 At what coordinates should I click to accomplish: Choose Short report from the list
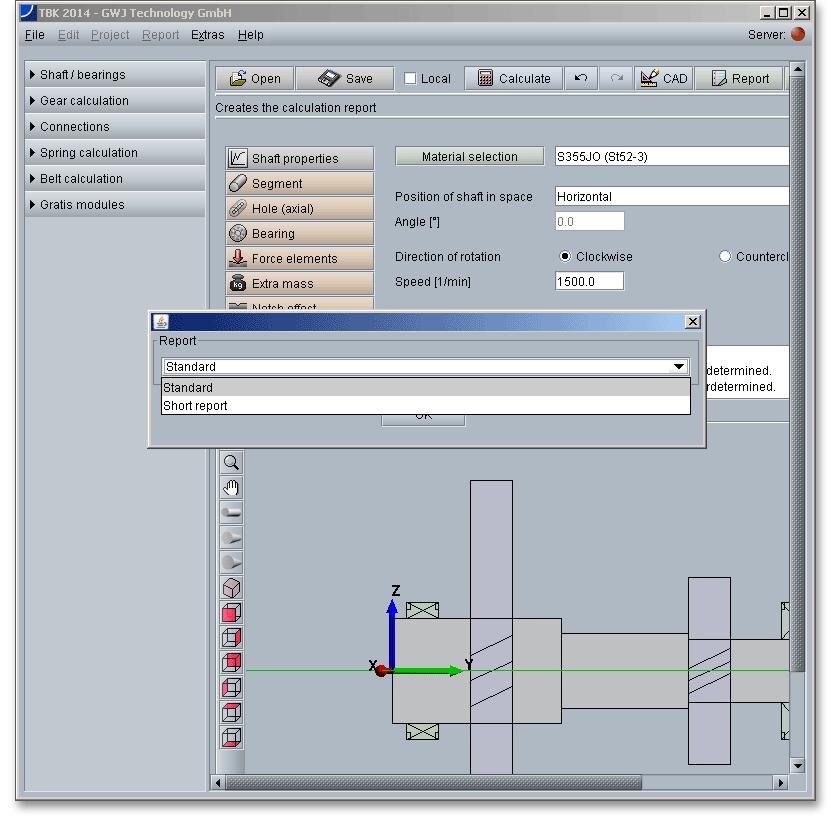click(x=196, y=406)
